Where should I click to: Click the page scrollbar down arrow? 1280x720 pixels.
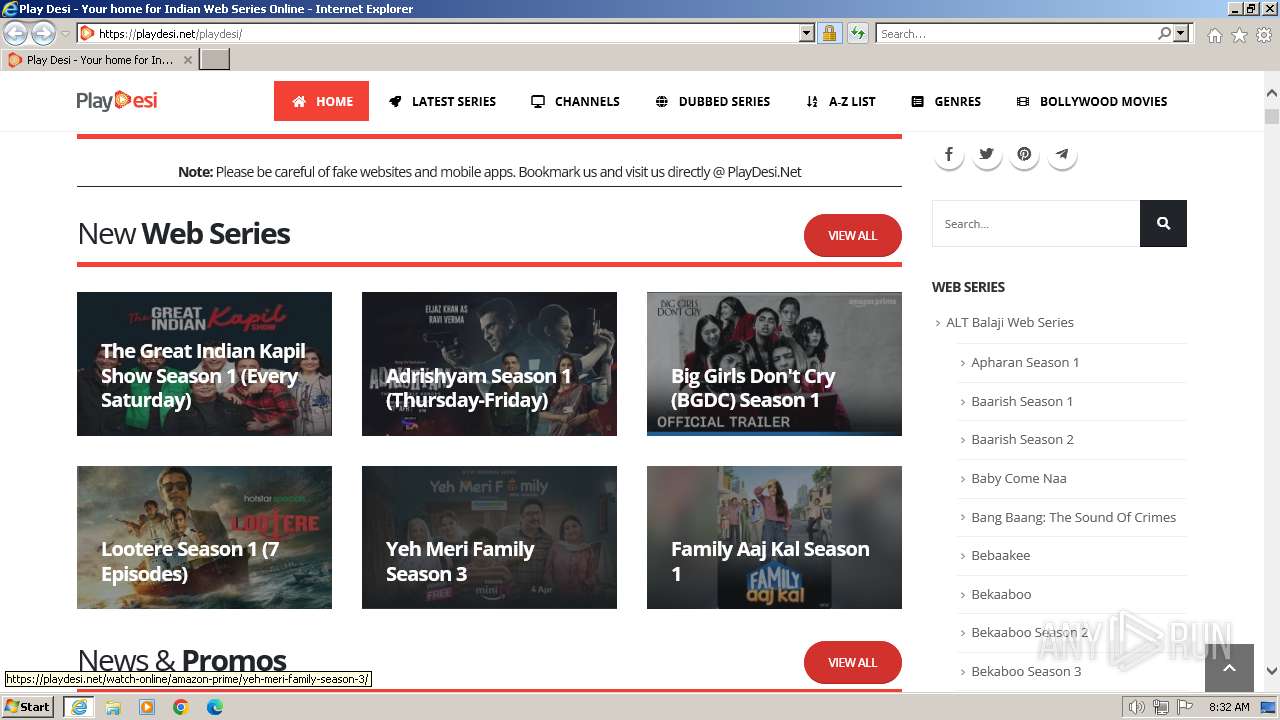coord(1272,672)
